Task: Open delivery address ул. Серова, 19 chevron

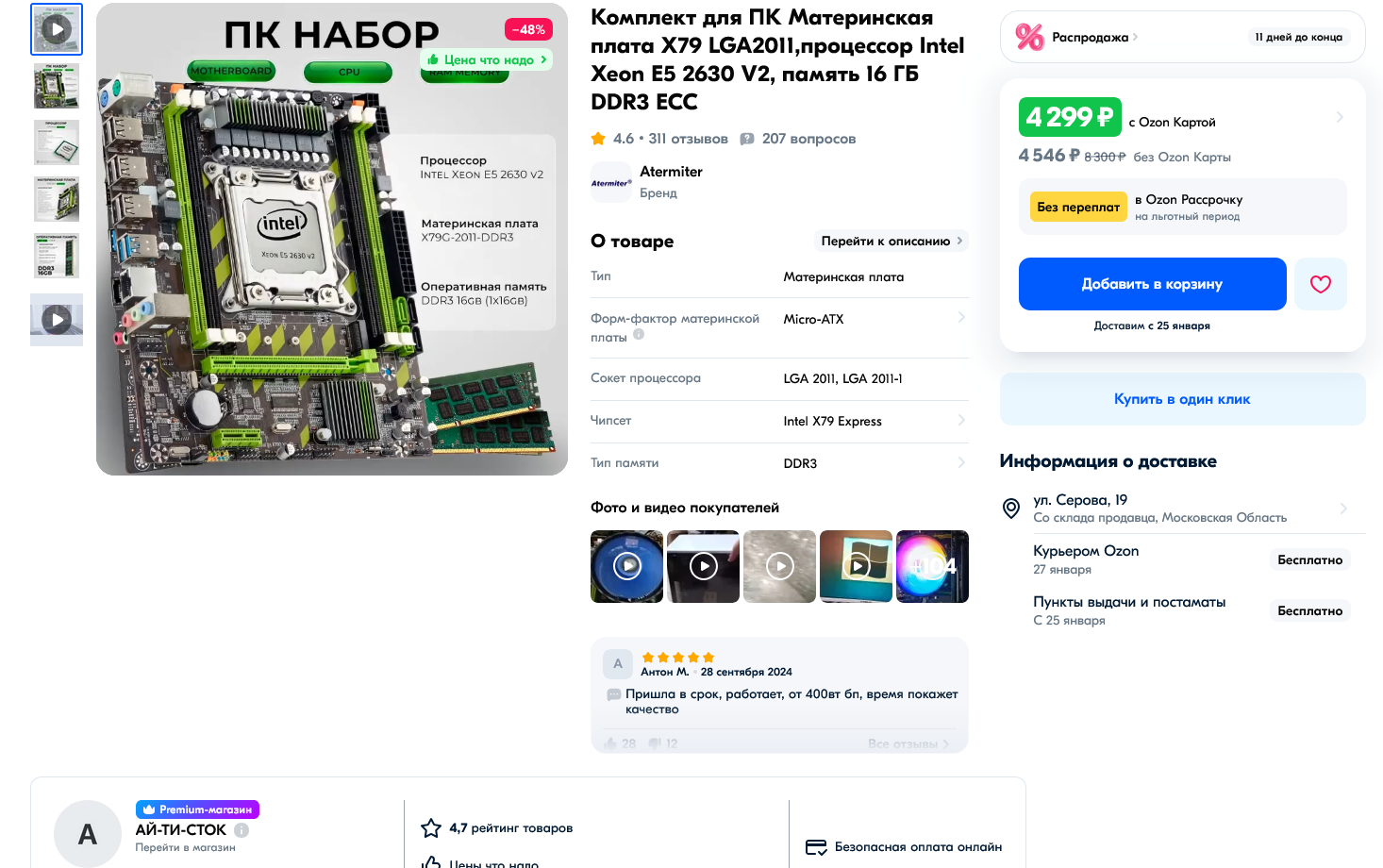Action: (x=1343, y=509)
